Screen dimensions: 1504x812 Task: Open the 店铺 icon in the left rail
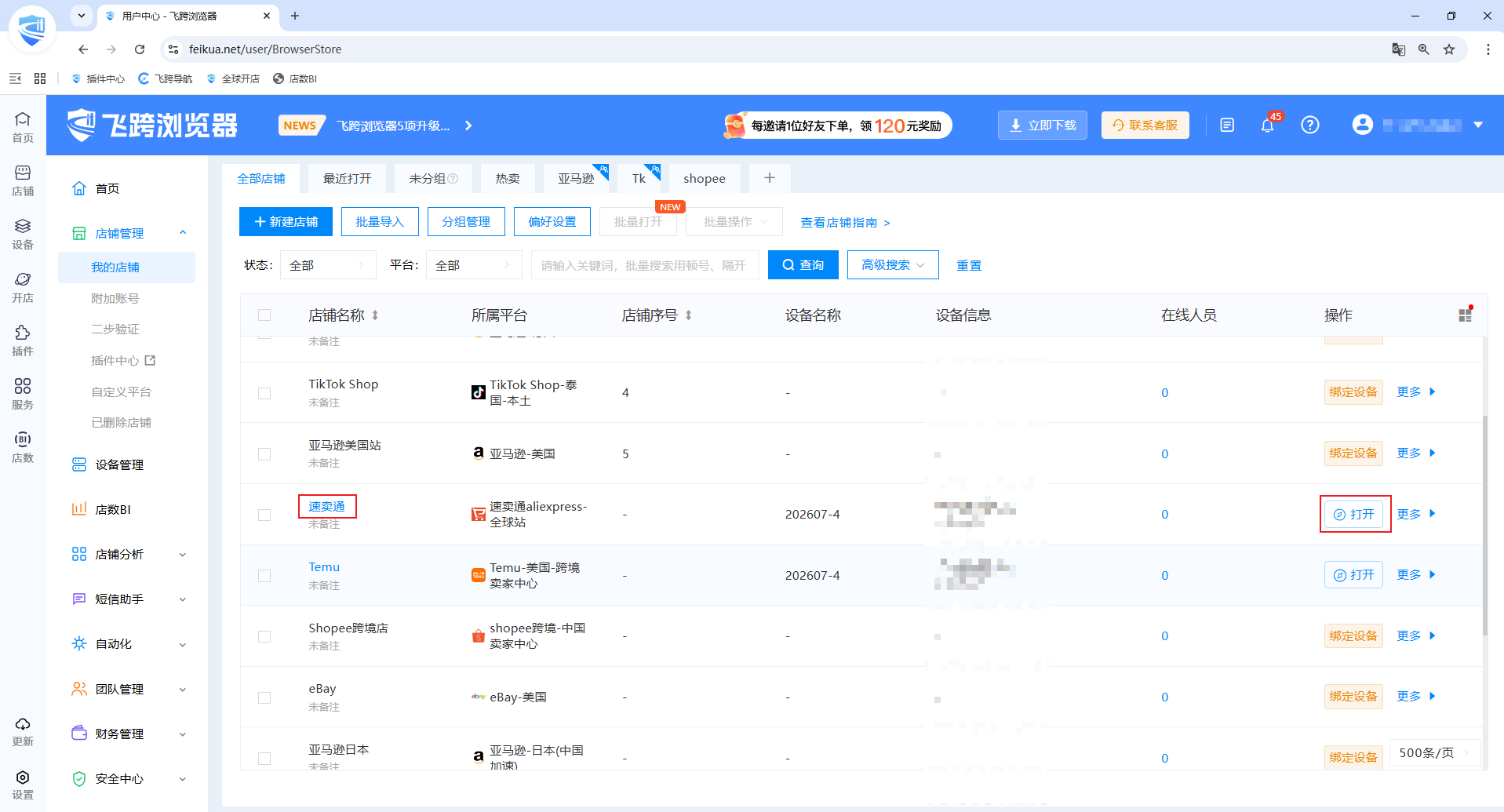[x=23, y=180]
